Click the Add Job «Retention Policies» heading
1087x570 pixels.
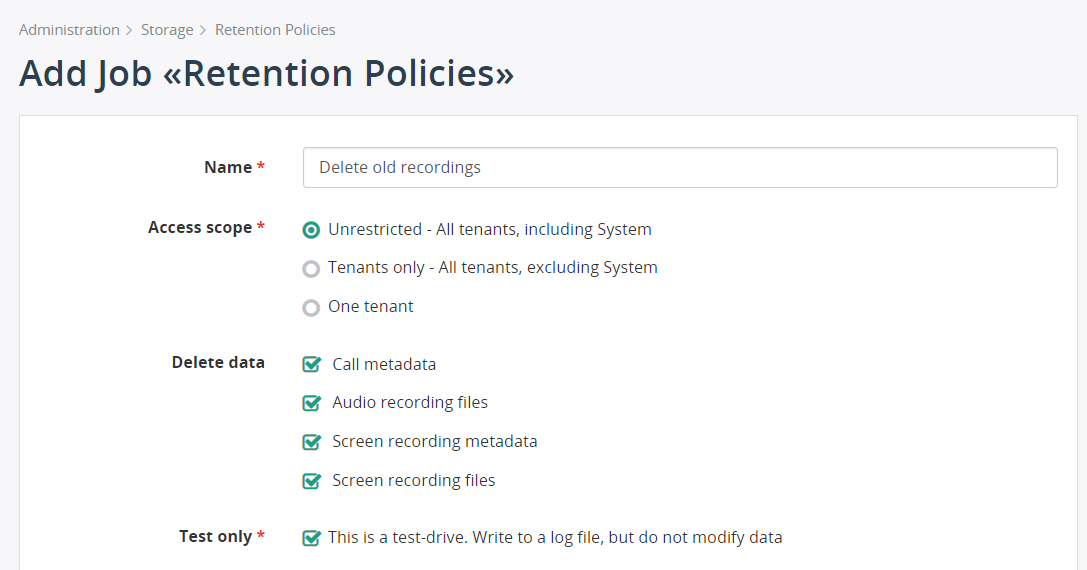pyautogui.click(x=266, y=73)
